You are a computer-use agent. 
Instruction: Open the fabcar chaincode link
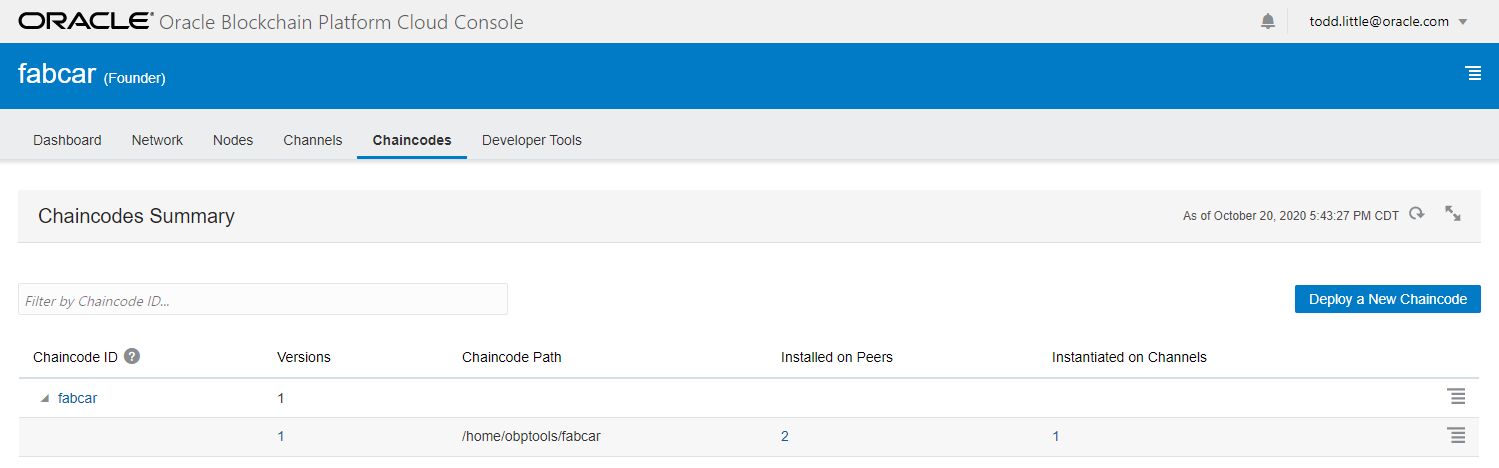(77, 398)
